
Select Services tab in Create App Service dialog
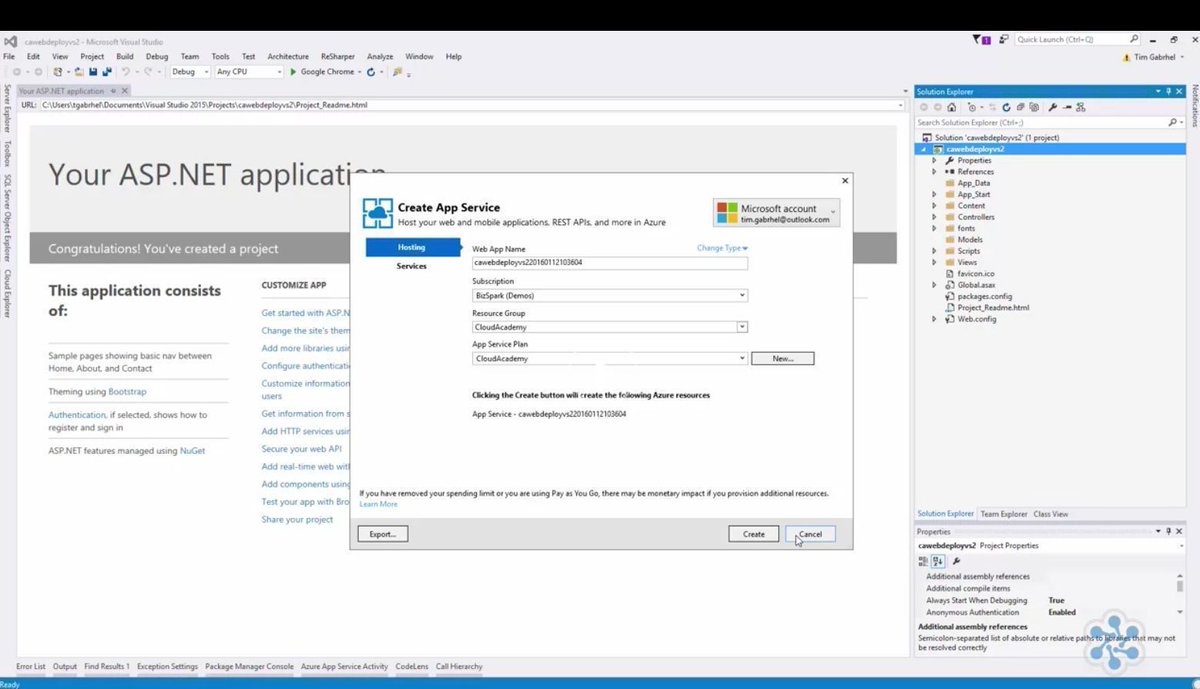coord(411,266)
